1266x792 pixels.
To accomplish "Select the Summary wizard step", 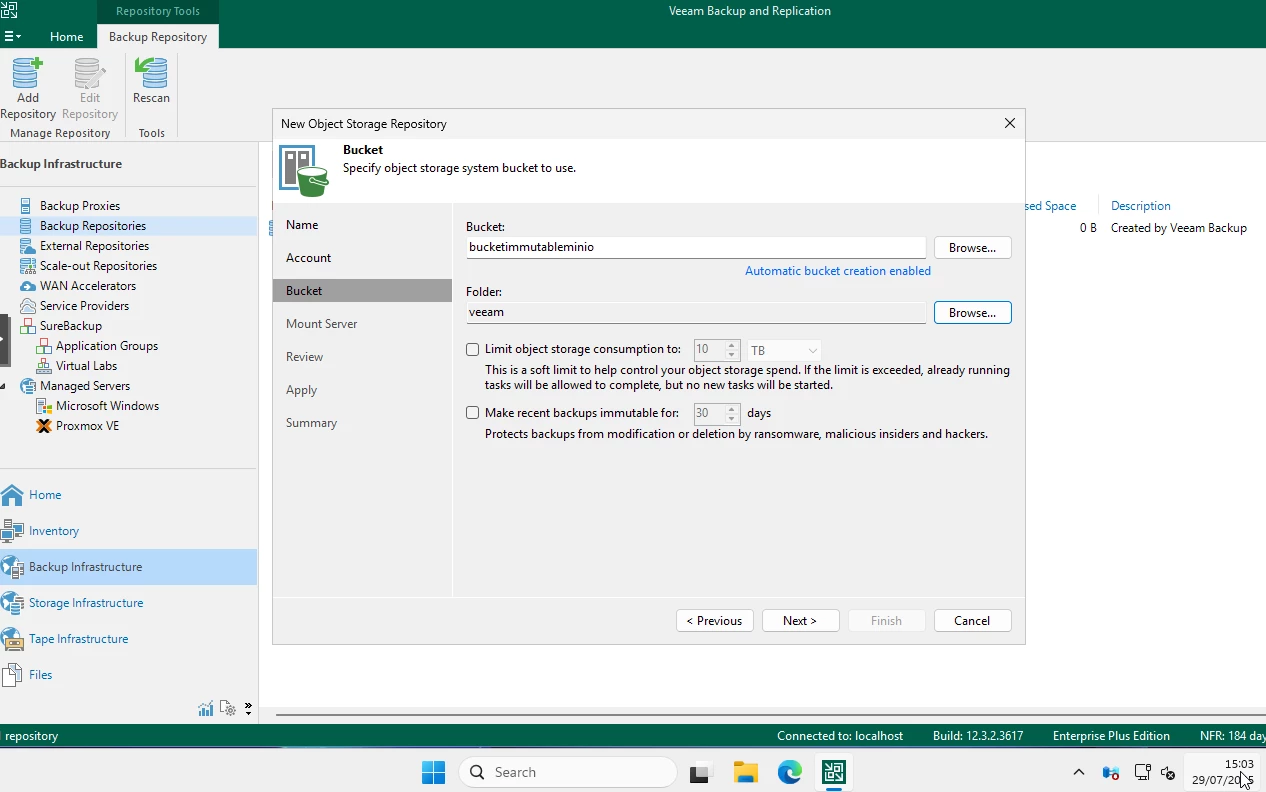I will [x=311, y=423].
